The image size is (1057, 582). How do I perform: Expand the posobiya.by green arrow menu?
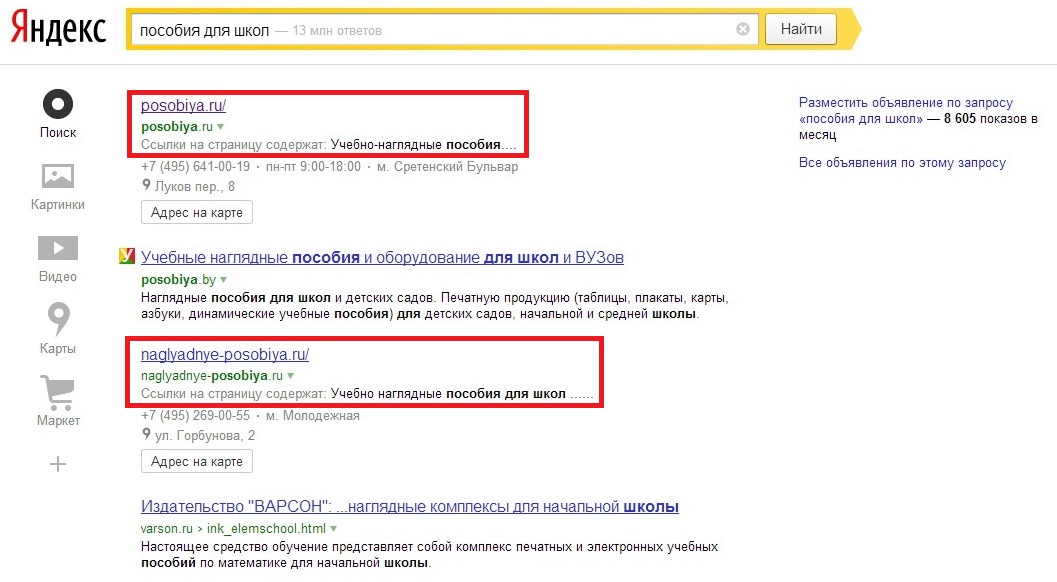[x=224, y=279]
